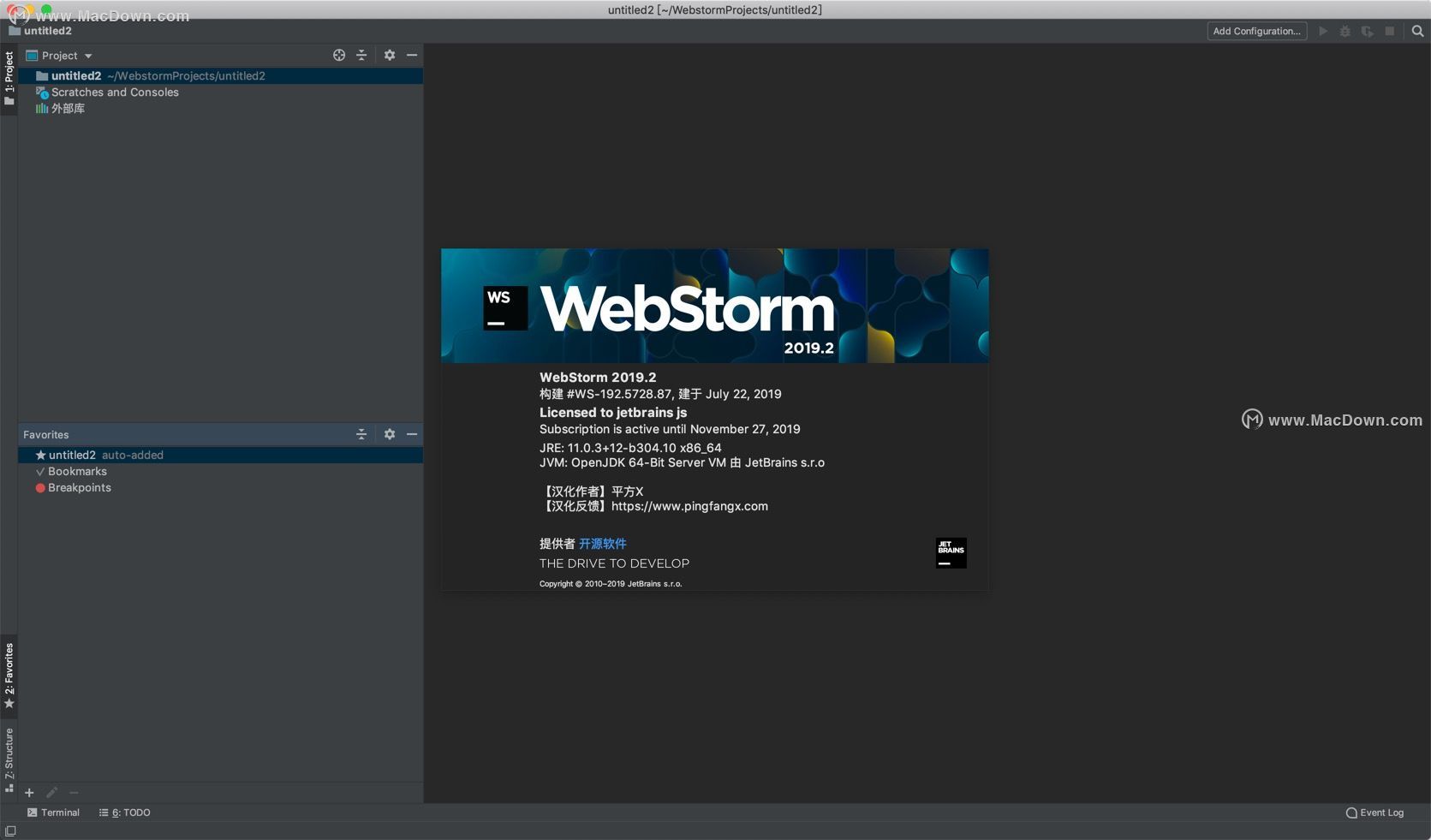
Task: Click the remove minus icon at Favorites bottom
Action: [74, 793]
